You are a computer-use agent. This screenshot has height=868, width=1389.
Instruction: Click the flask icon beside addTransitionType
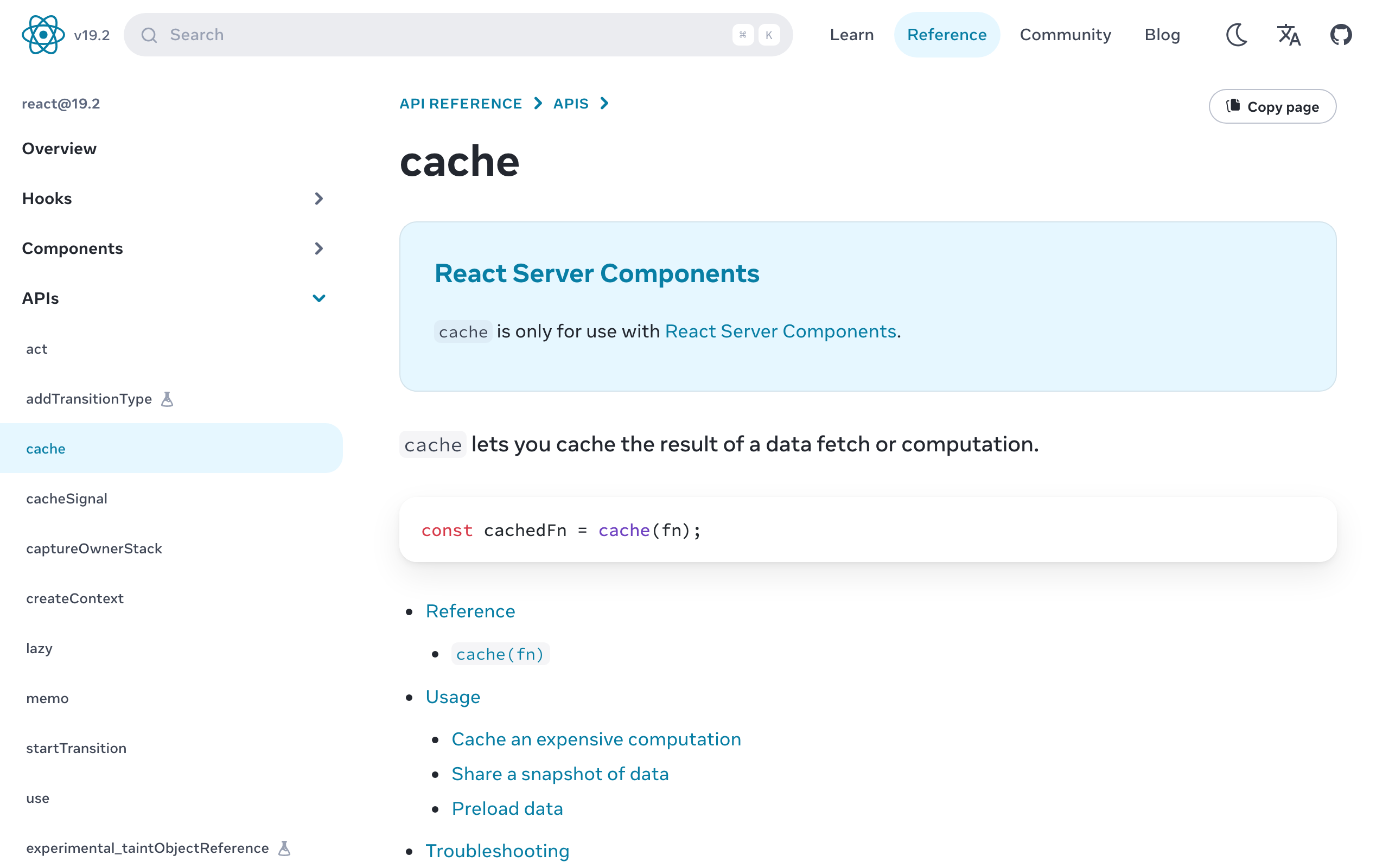click(x=167, y=399)
